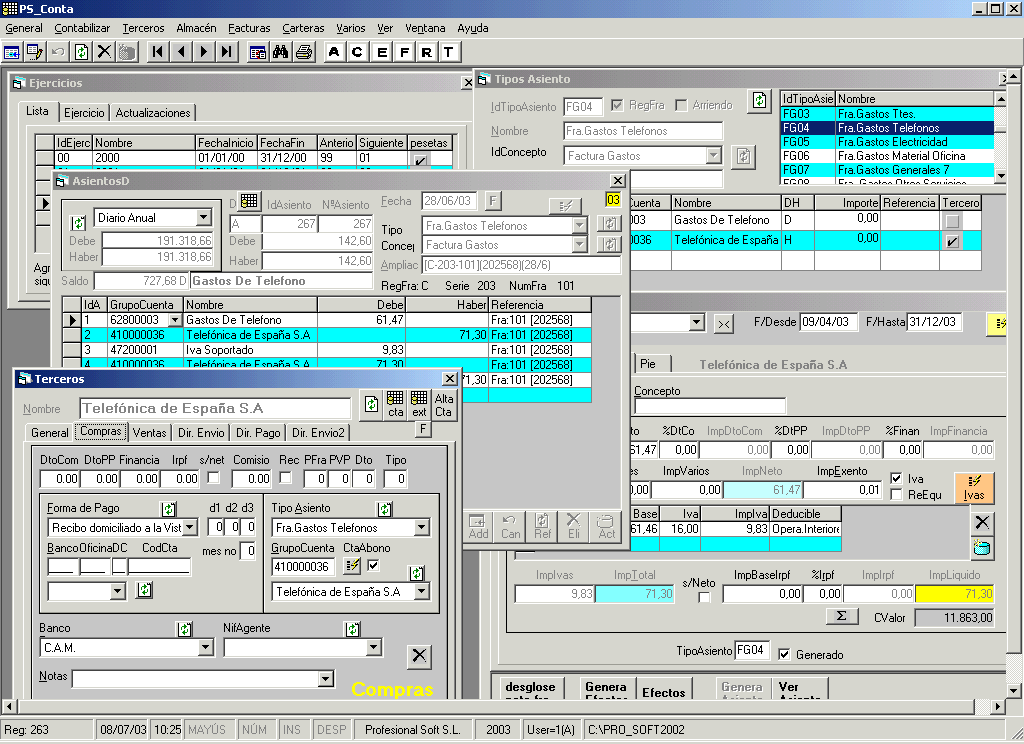Image resolution: width=1024 pixels, height=744 pixels.
Task: Open the Diario Anual dropdown
Action: coord(203,217)
